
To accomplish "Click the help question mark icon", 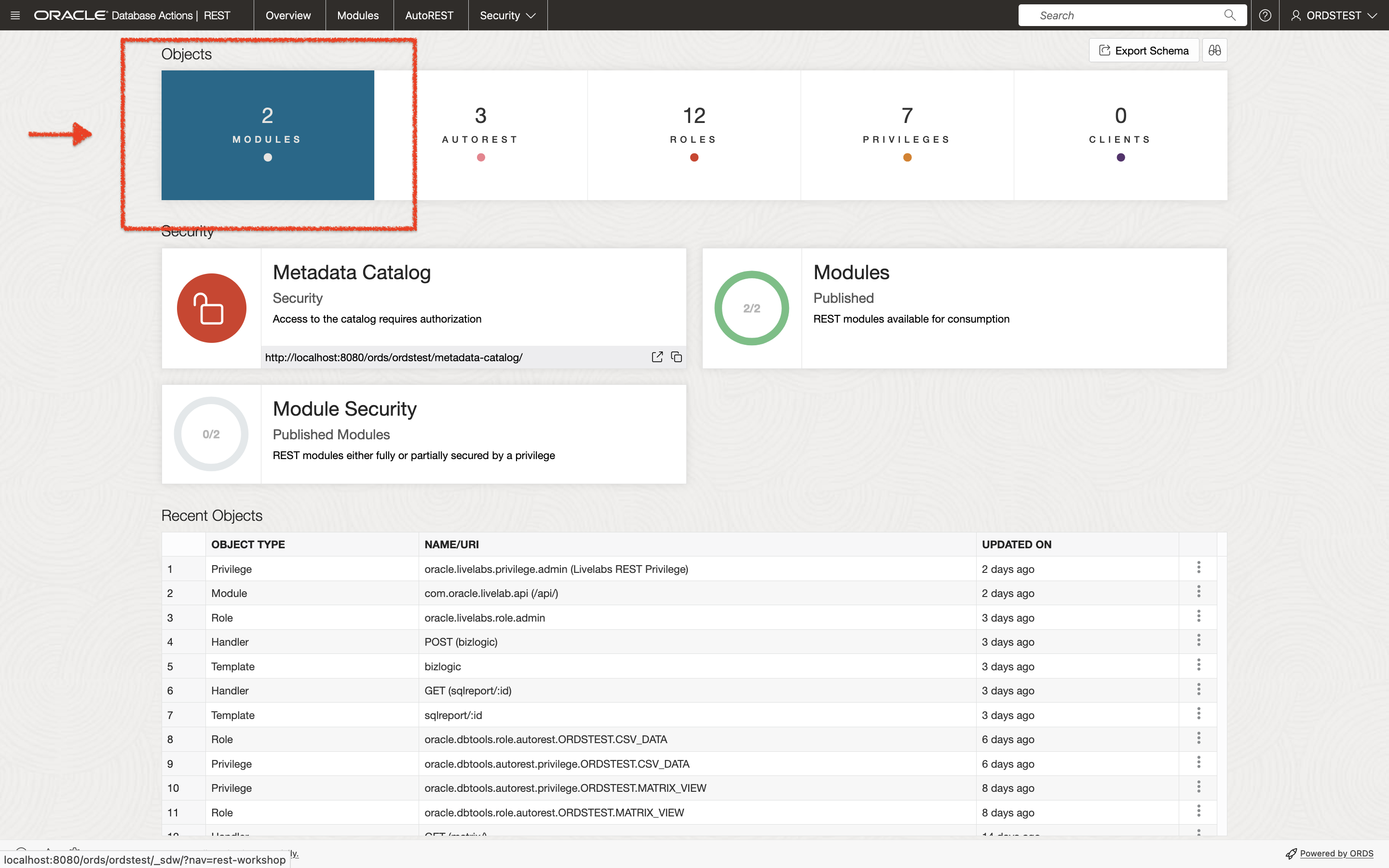I will pyautogui.click(x=1264, y=15).
